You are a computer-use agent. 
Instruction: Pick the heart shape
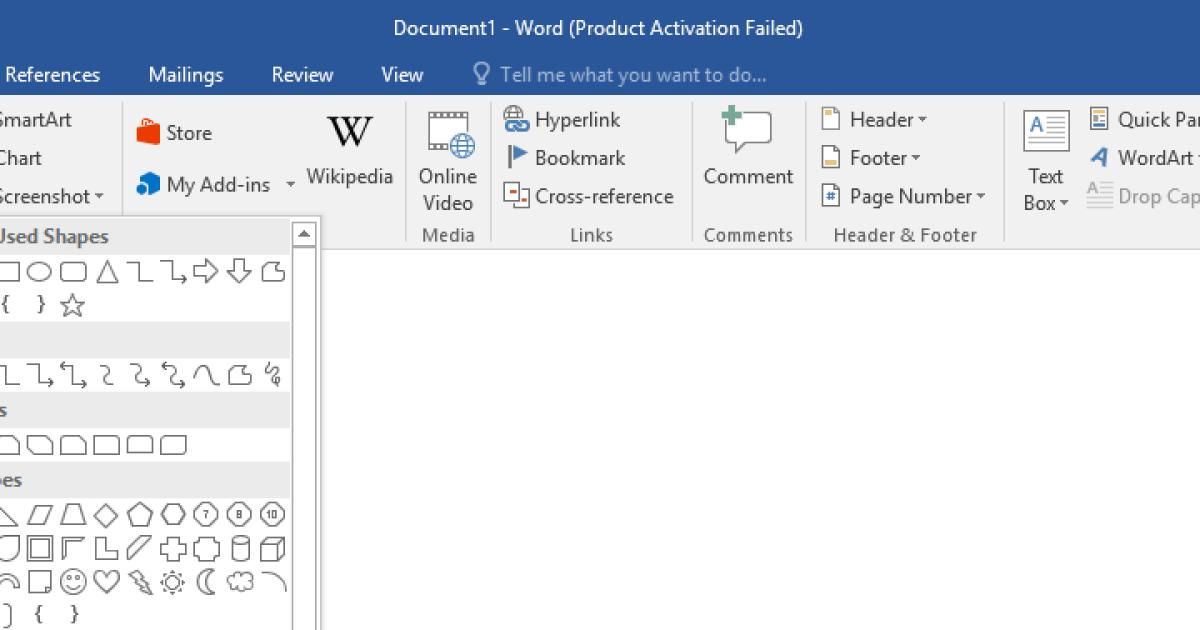106,582
